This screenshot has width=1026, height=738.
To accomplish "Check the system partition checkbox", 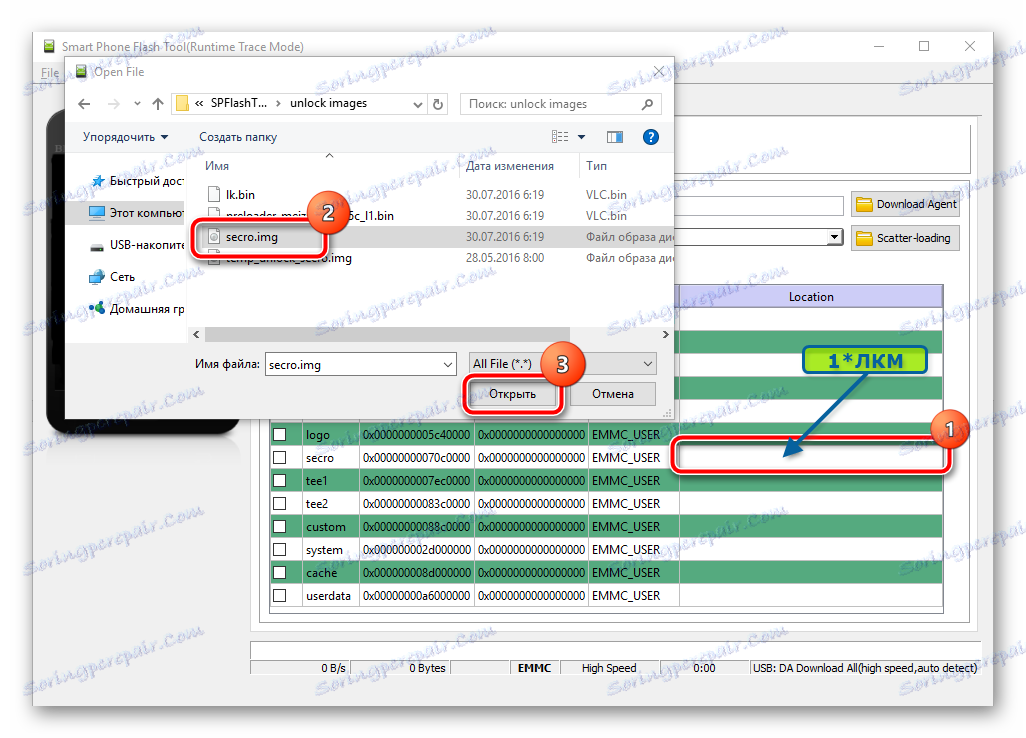I will (x=279, y=550).
